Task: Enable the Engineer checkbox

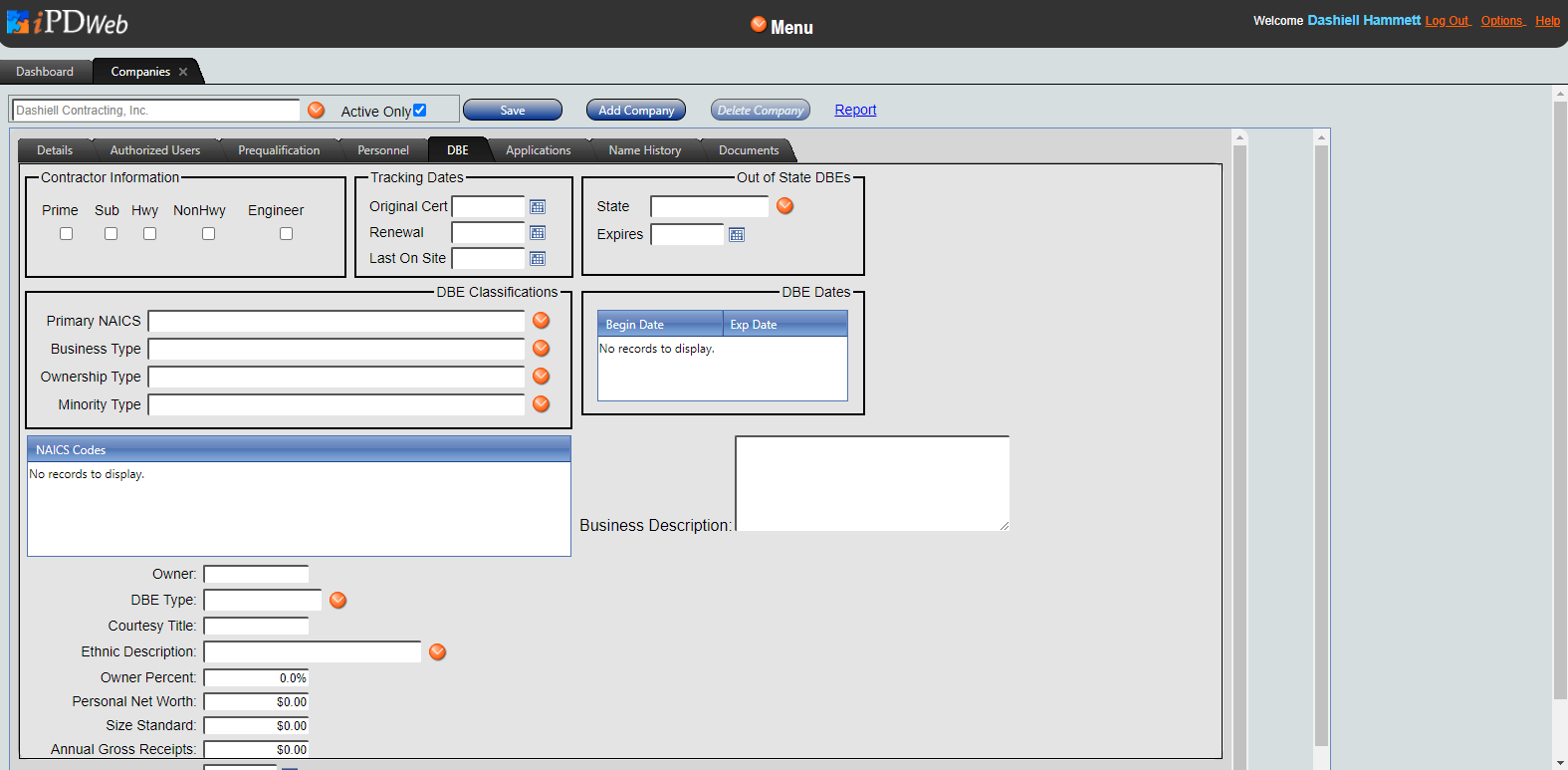Action: (x=287, y=234)
